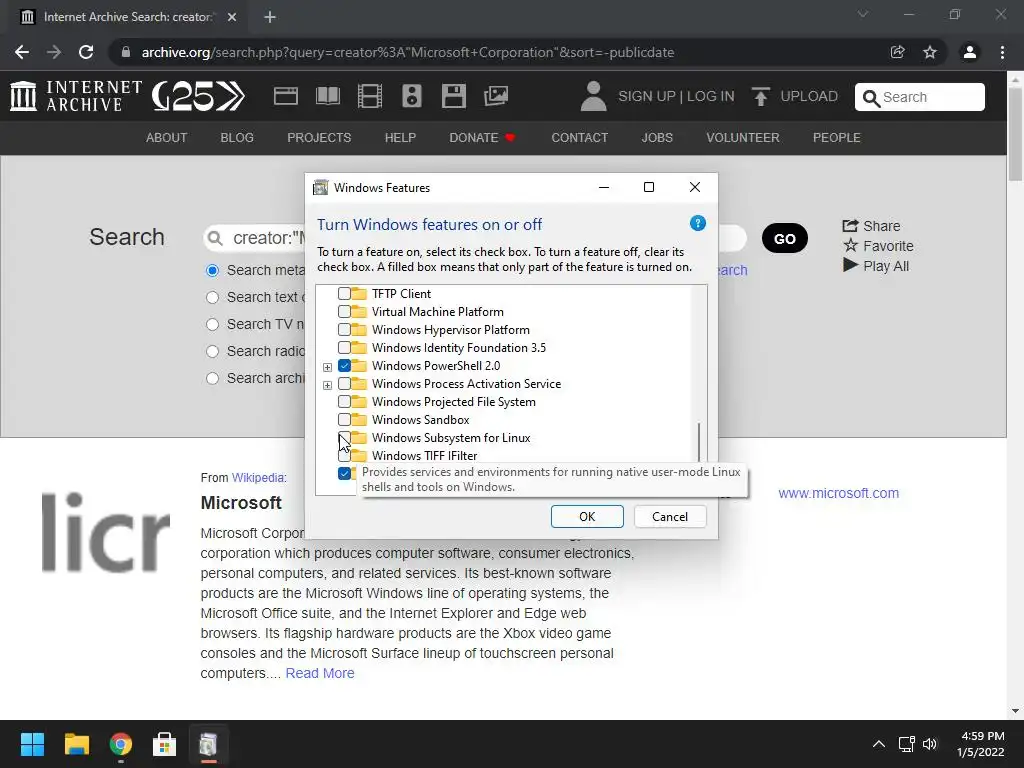Open the www.microsoft.com link
This screenshot has width=1024, height=768.
coord(839,493)
